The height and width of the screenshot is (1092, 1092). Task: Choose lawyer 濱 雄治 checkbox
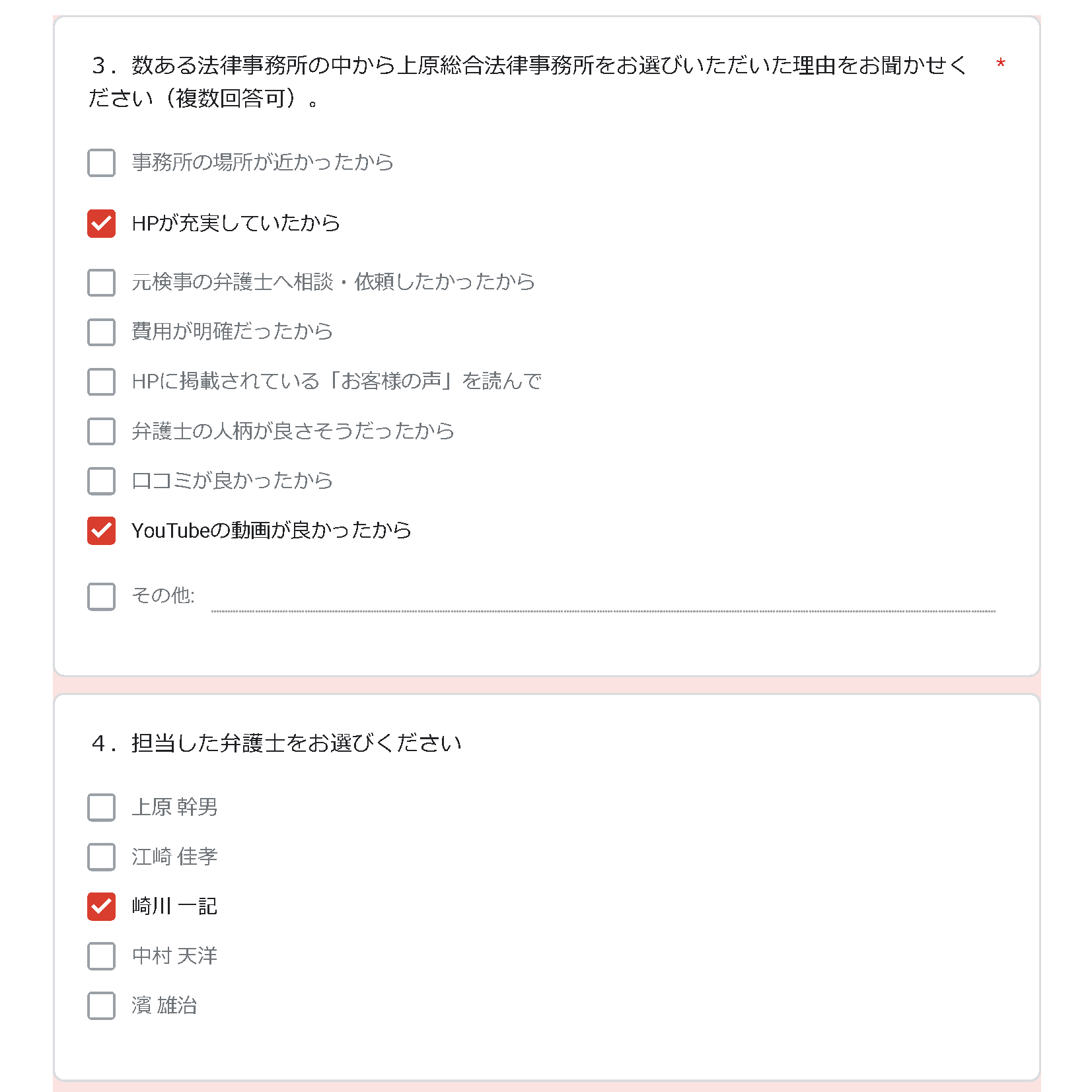tap(101, 1005)
